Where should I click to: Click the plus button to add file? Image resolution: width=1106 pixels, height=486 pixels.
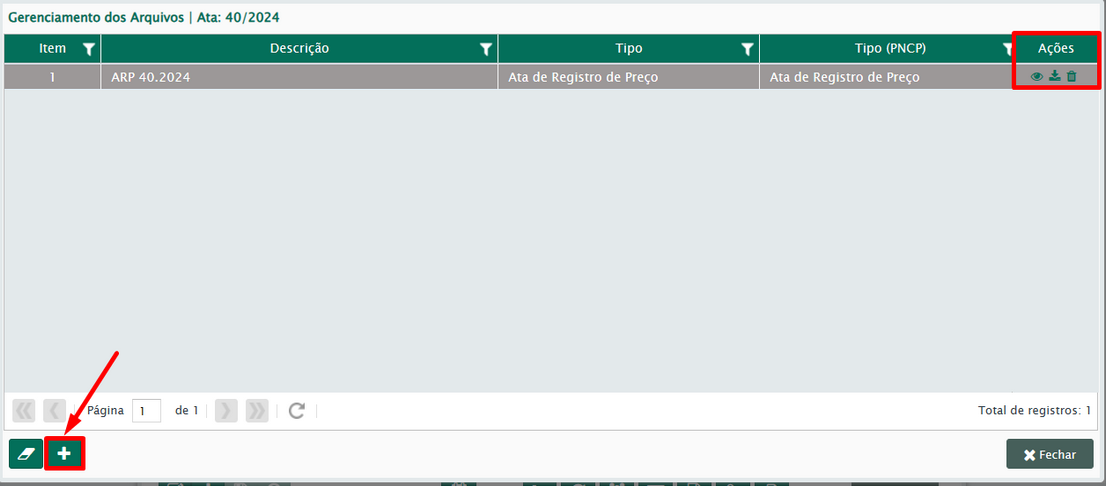coord(64,454)
